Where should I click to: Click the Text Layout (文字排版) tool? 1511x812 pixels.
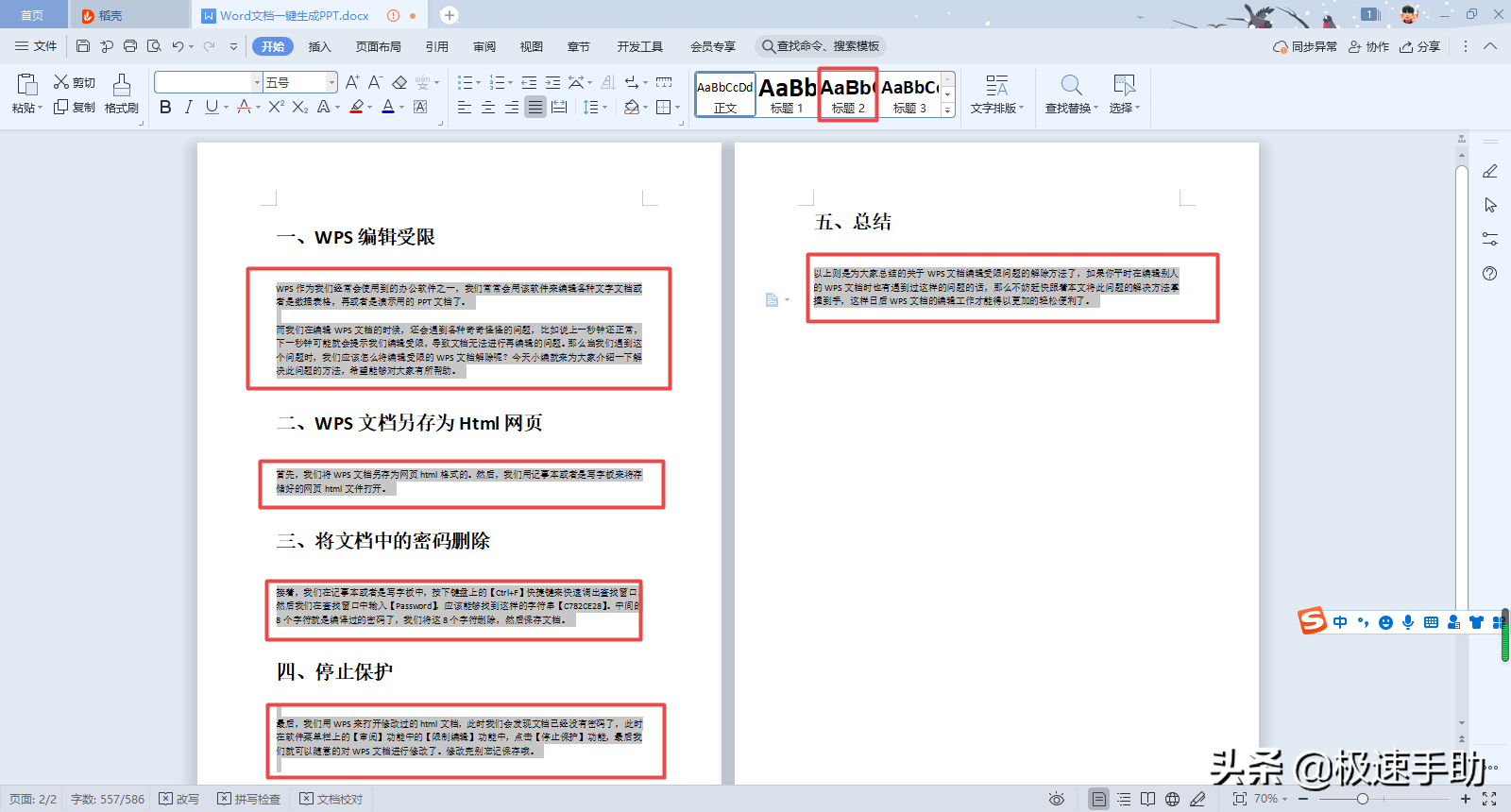point(997,94)
